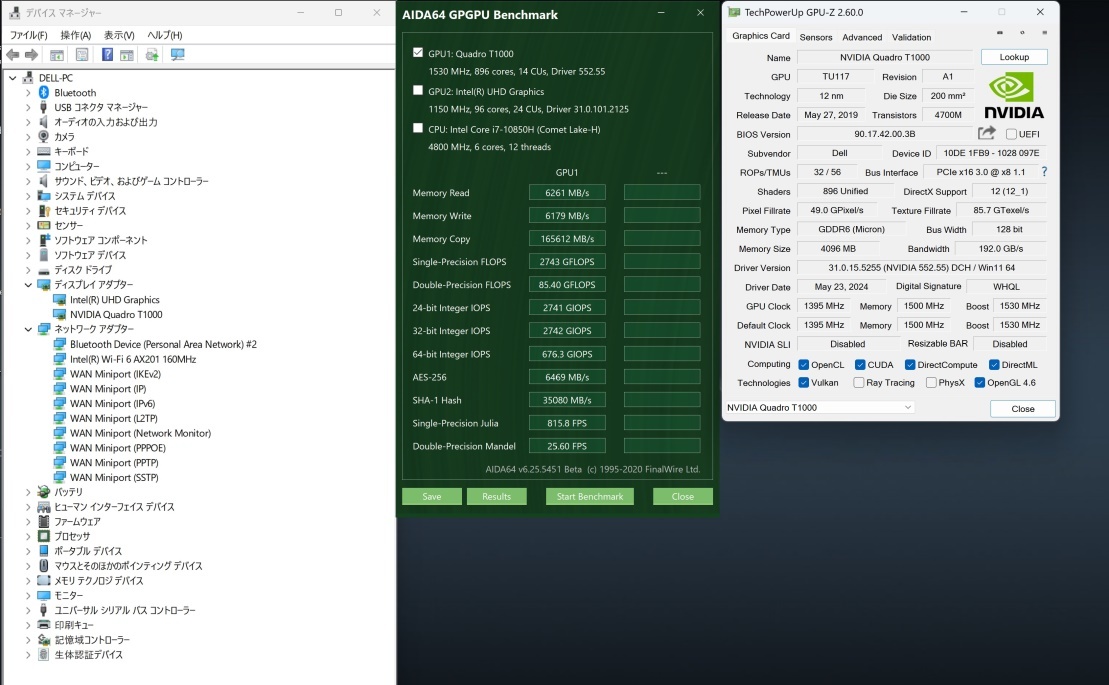The image size is (1109, 685).
Task: Open the Validation tab in GPU-Z
Action: tap(911, 37)
